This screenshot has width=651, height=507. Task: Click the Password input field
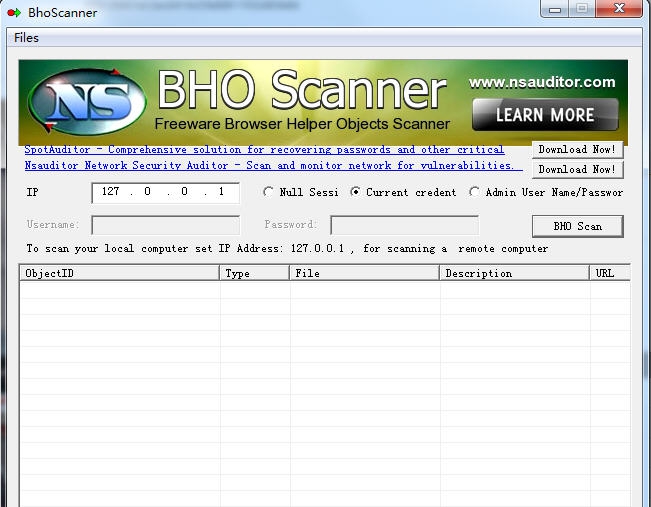[x=404, y=225]
